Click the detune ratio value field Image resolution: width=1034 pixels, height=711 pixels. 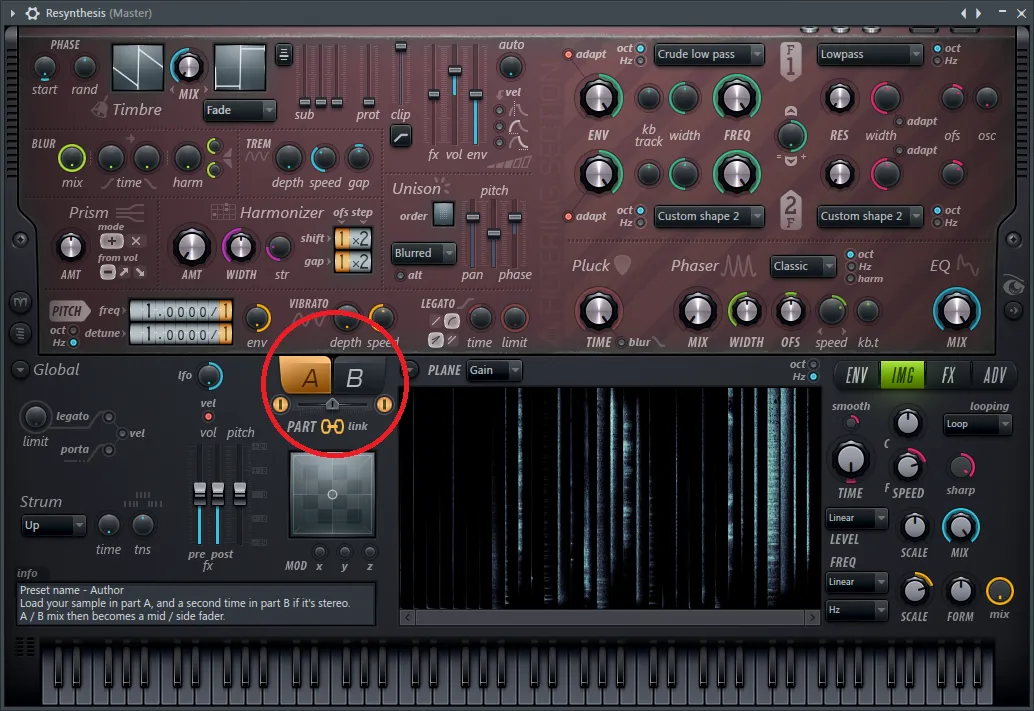[x=181, y=334]
